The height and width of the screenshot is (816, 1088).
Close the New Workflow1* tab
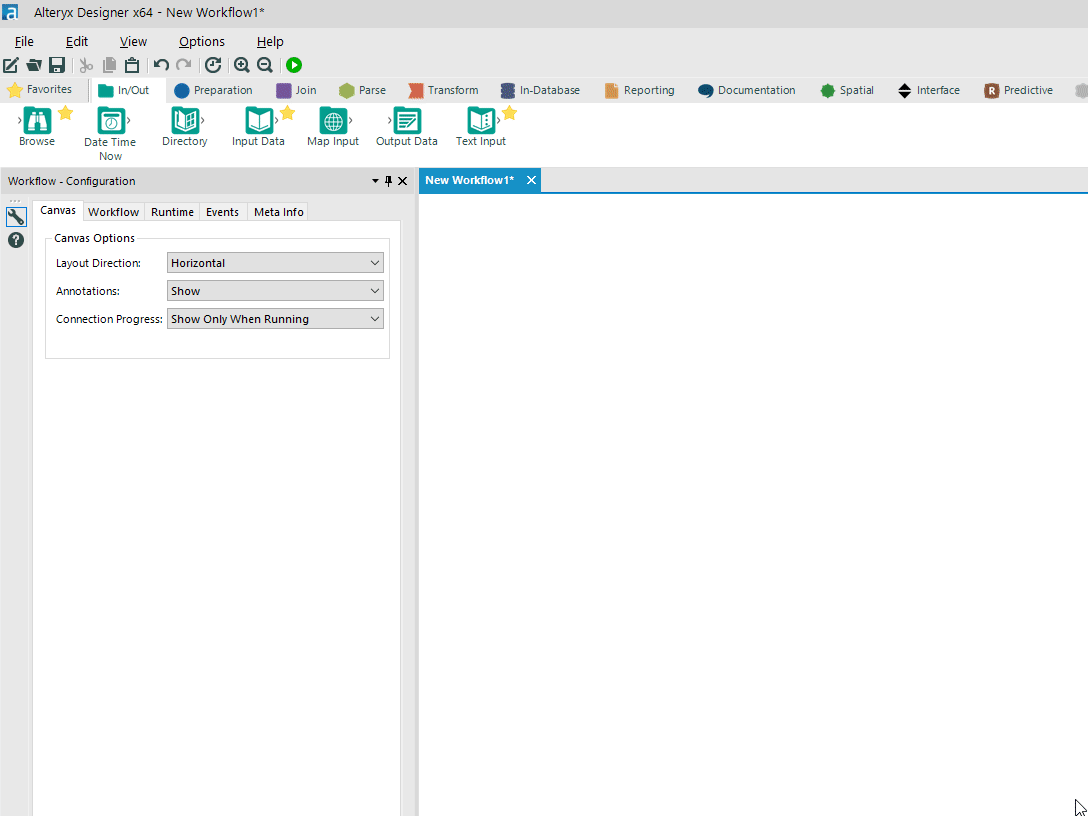point(532,180)
